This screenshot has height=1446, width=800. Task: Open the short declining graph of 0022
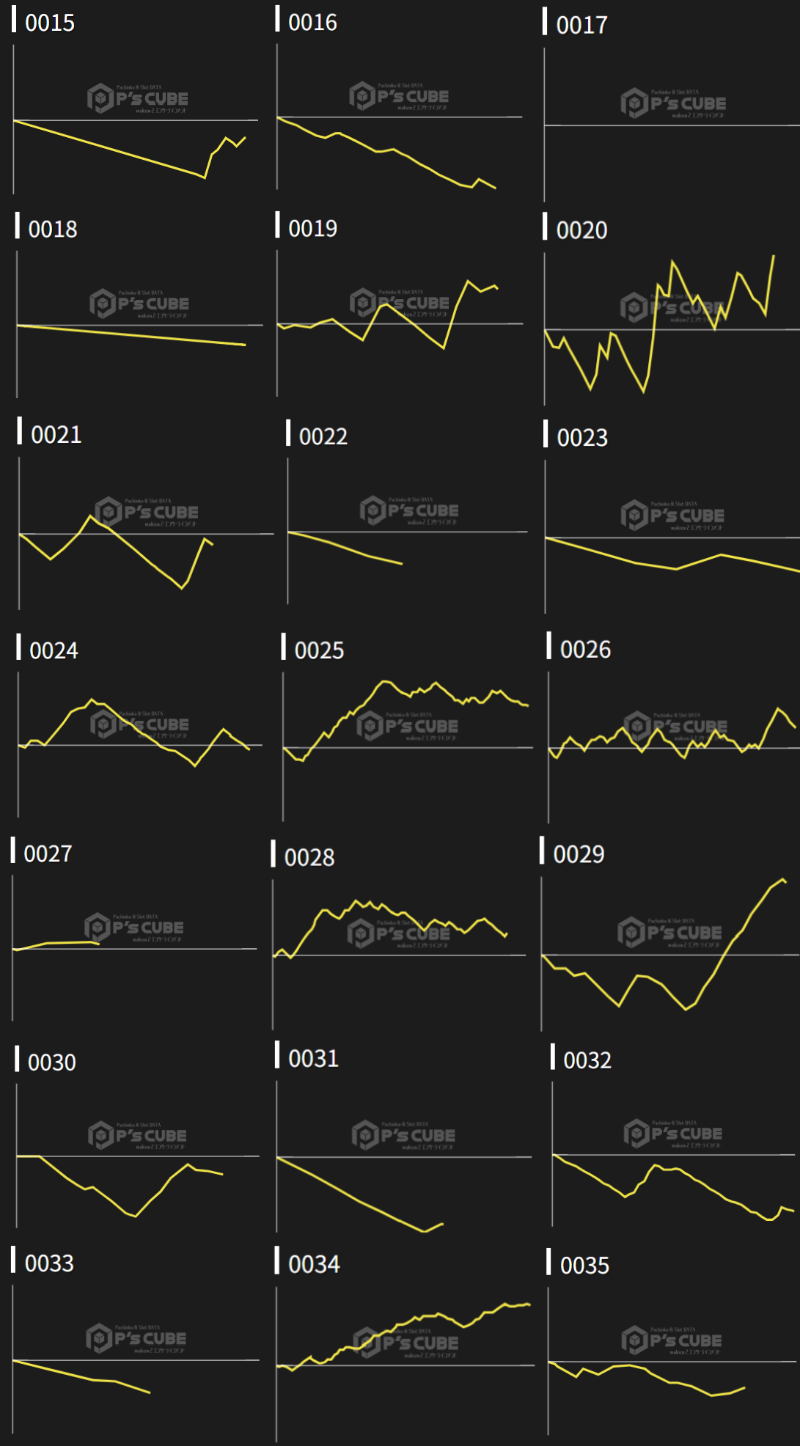pos(405,530)
